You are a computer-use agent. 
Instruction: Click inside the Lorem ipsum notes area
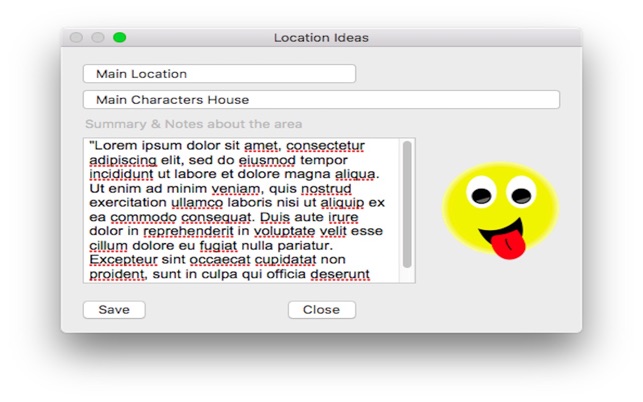[242, 210]
